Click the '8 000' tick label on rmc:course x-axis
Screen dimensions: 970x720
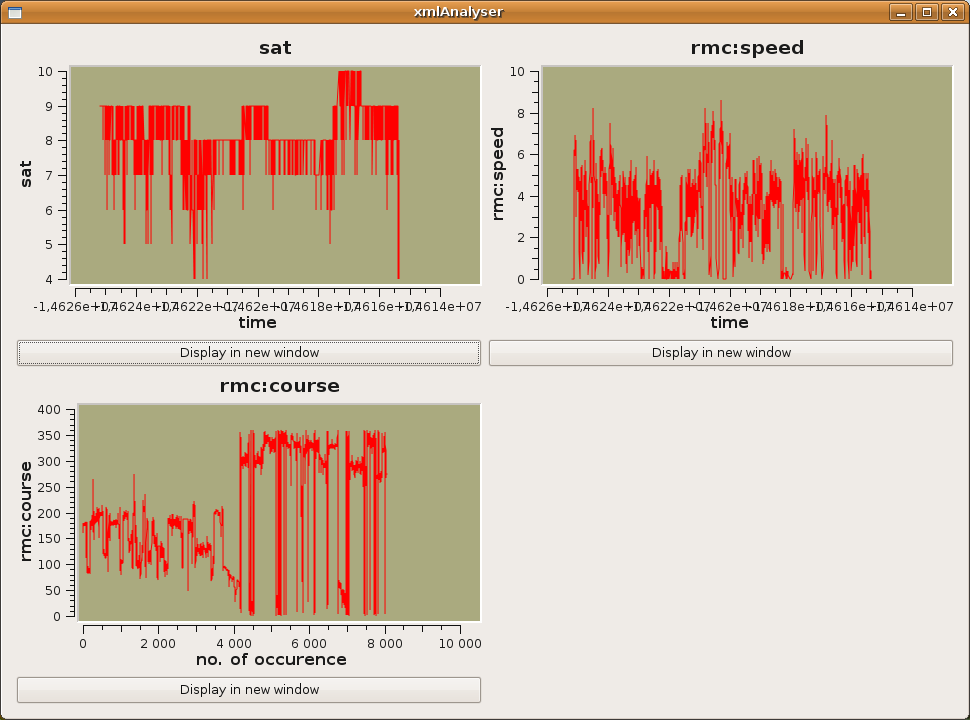[x=385, y=644]
